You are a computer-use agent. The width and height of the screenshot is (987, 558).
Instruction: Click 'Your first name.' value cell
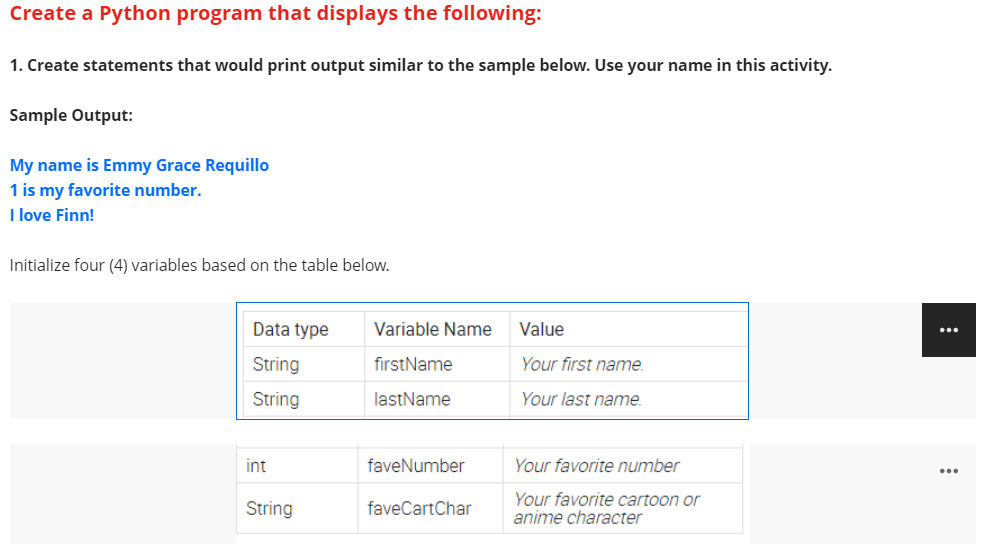(628, 364)
